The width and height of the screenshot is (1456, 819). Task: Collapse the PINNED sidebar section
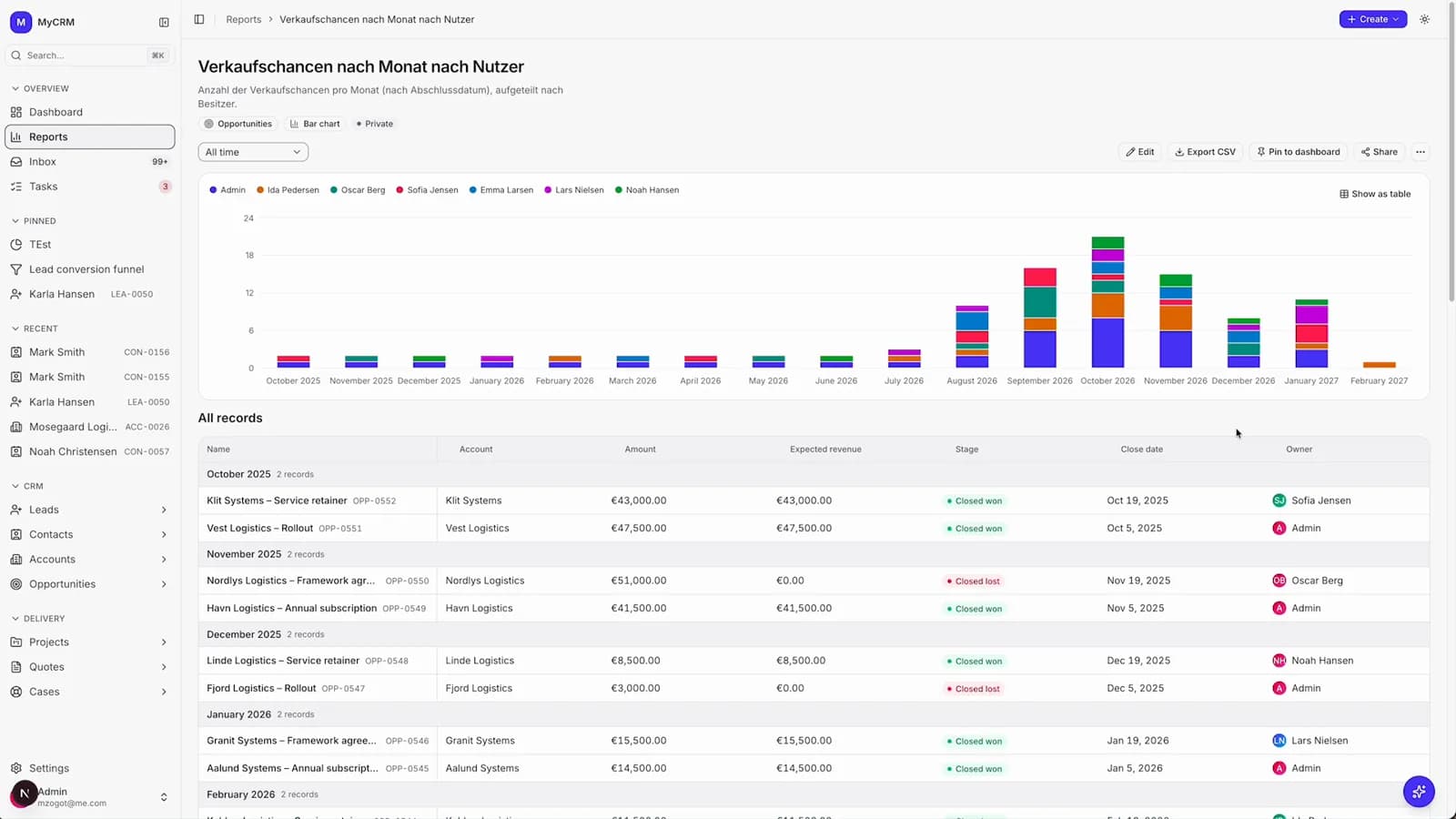click(34, 221)
